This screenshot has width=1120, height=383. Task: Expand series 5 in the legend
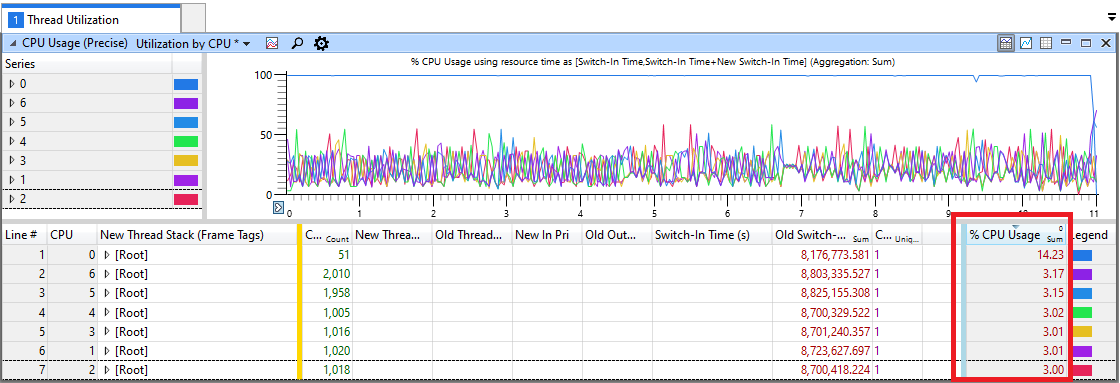click(x=11, y=122)
